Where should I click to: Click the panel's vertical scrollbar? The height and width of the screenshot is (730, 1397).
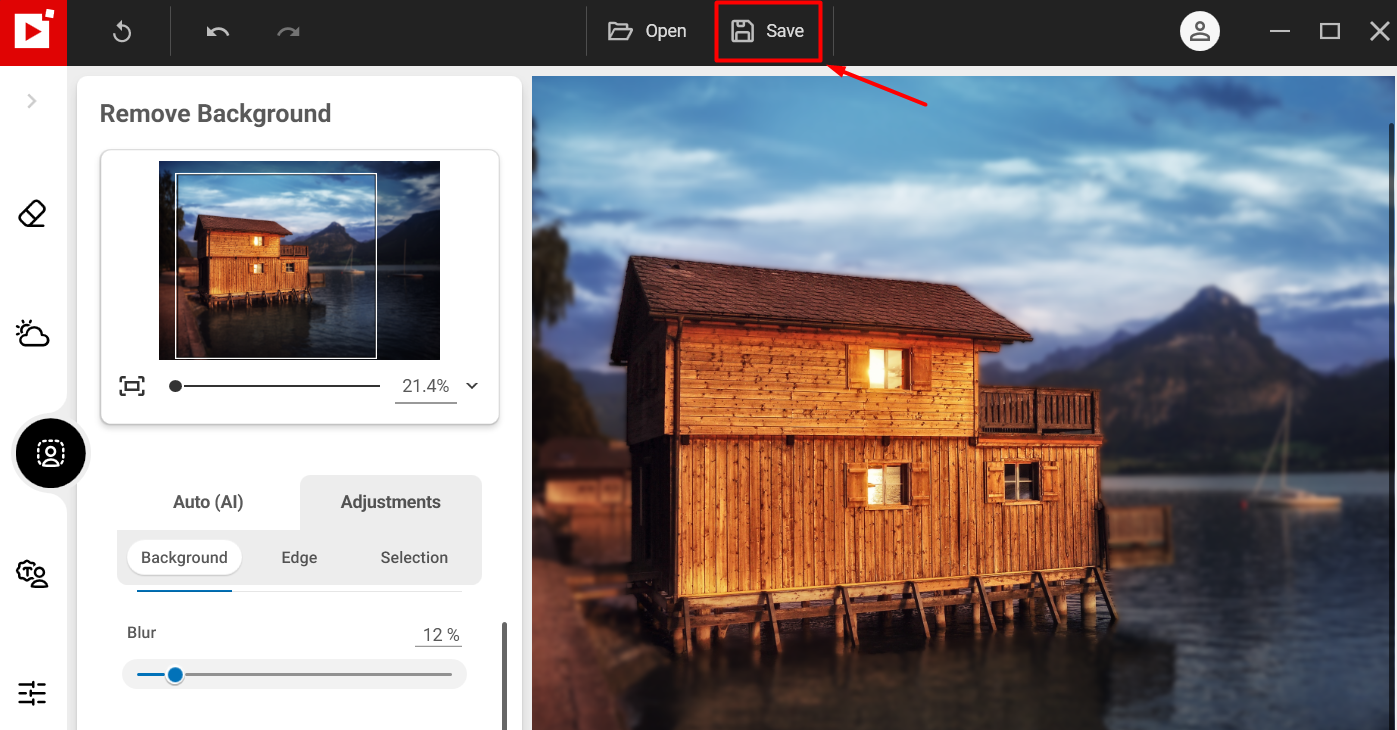click(504, 675)
